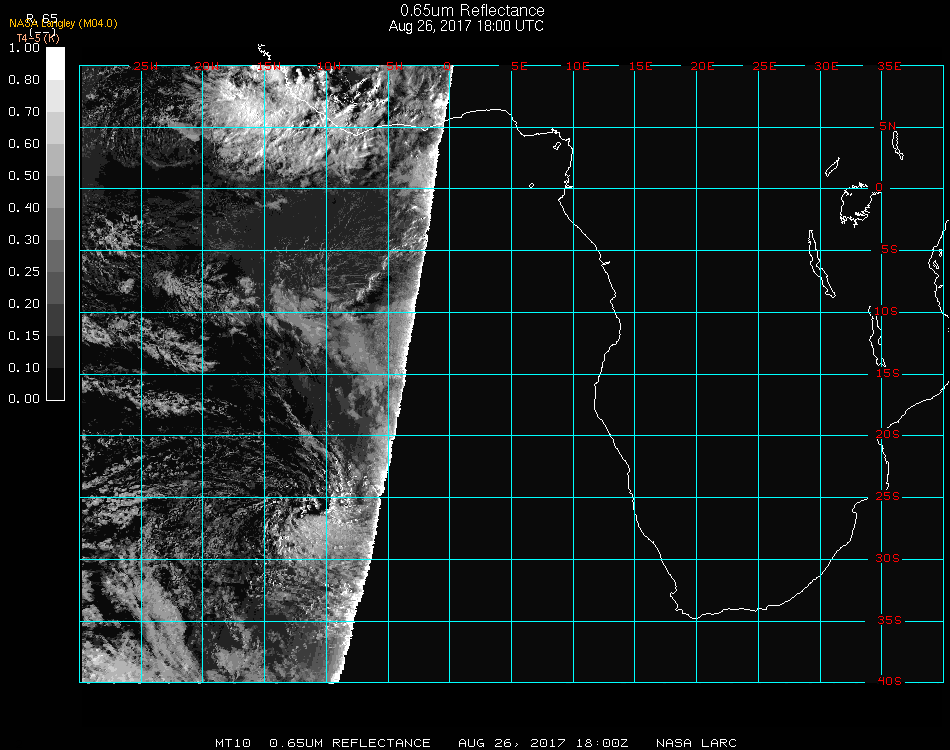Select the 35E longitude label
950x750 pixels.
click(889, 66)
